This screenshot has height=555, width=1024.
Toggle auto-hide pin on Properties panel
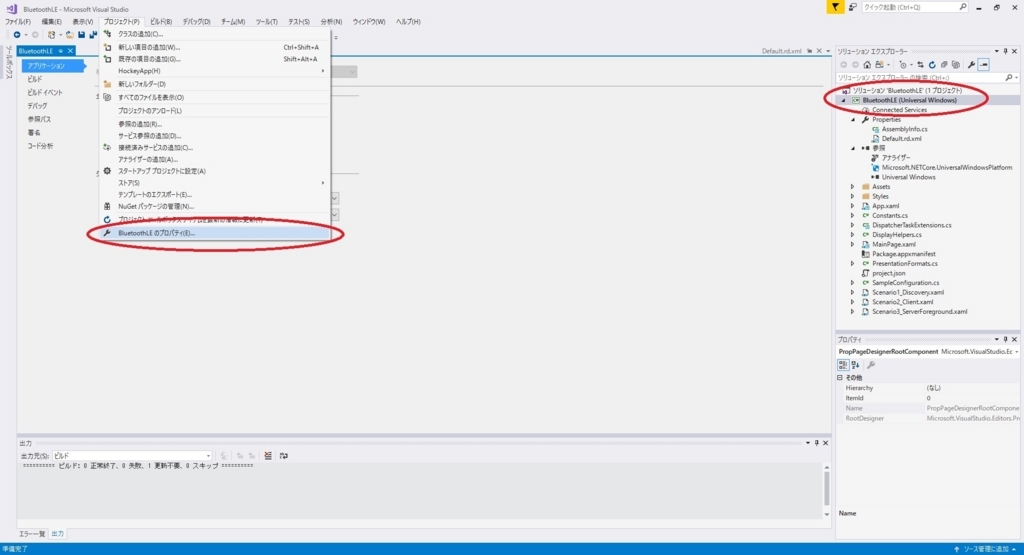(x=1005, y=340)
